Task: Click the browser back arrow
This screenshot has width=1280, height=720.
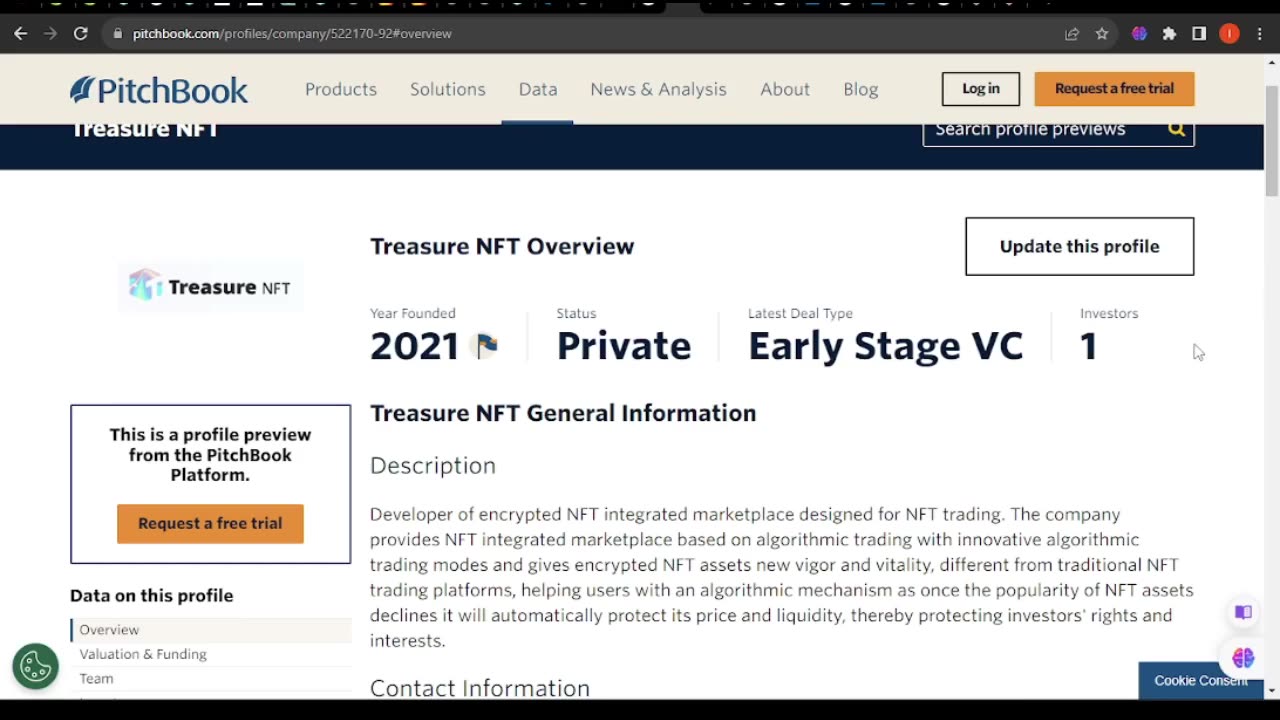Action: click(20, 33)
